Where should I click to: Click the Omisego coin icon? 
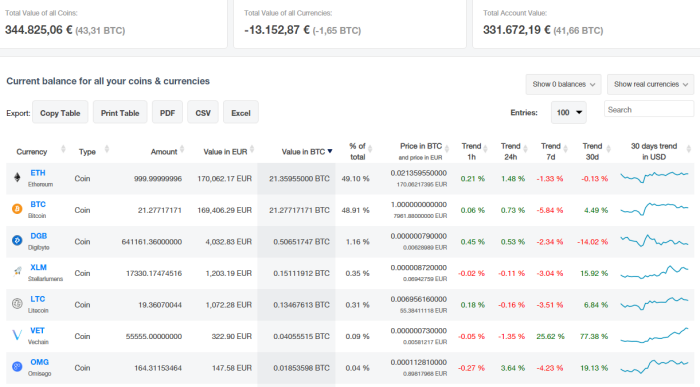click(x=17, y=366)
